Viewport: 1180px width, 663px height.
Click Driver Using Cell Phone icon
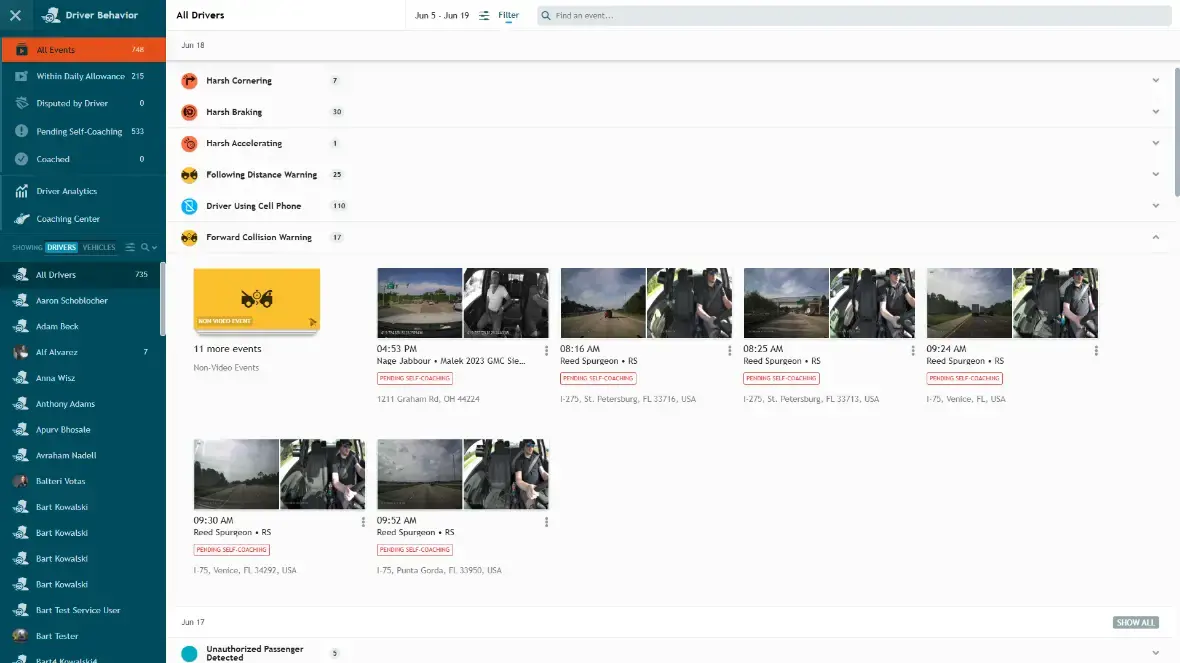(189, 206)
